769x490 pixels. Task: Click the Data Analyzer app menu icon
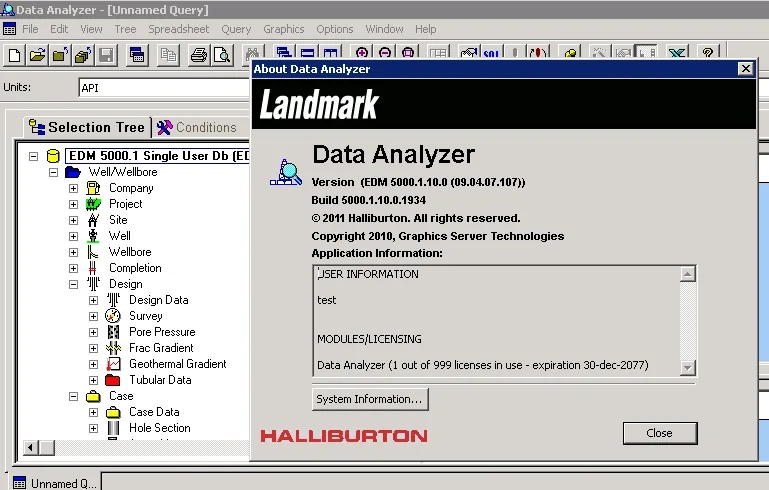(9, 29)
